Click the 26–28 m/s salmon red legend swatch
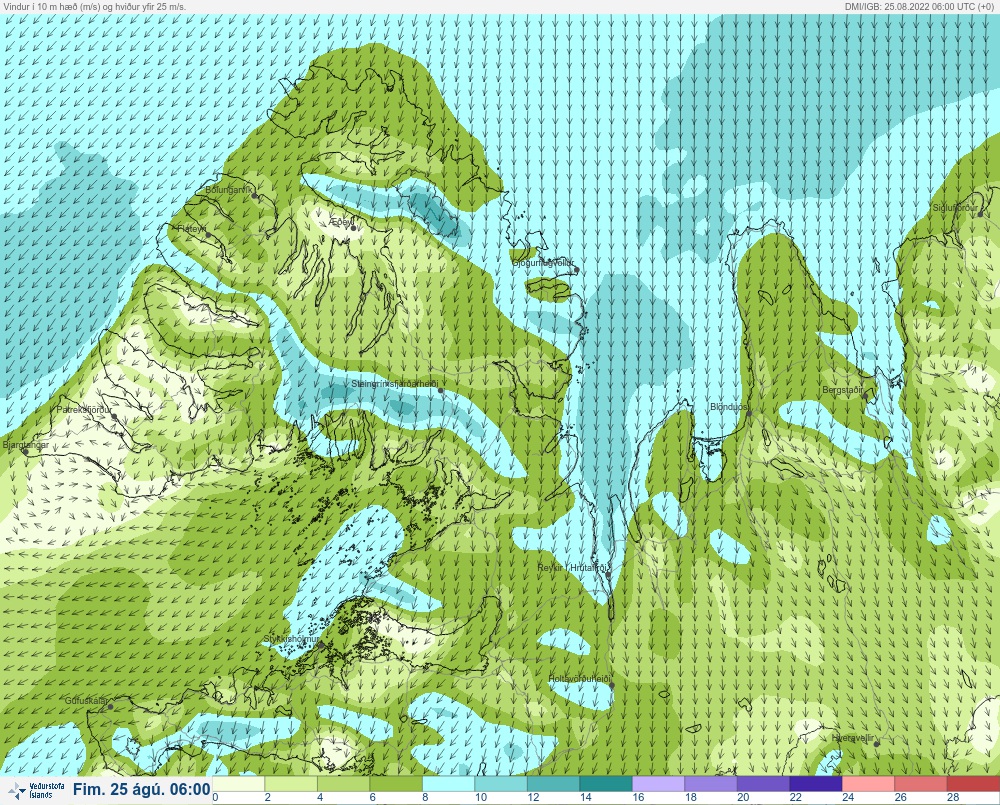 point(921,783)
